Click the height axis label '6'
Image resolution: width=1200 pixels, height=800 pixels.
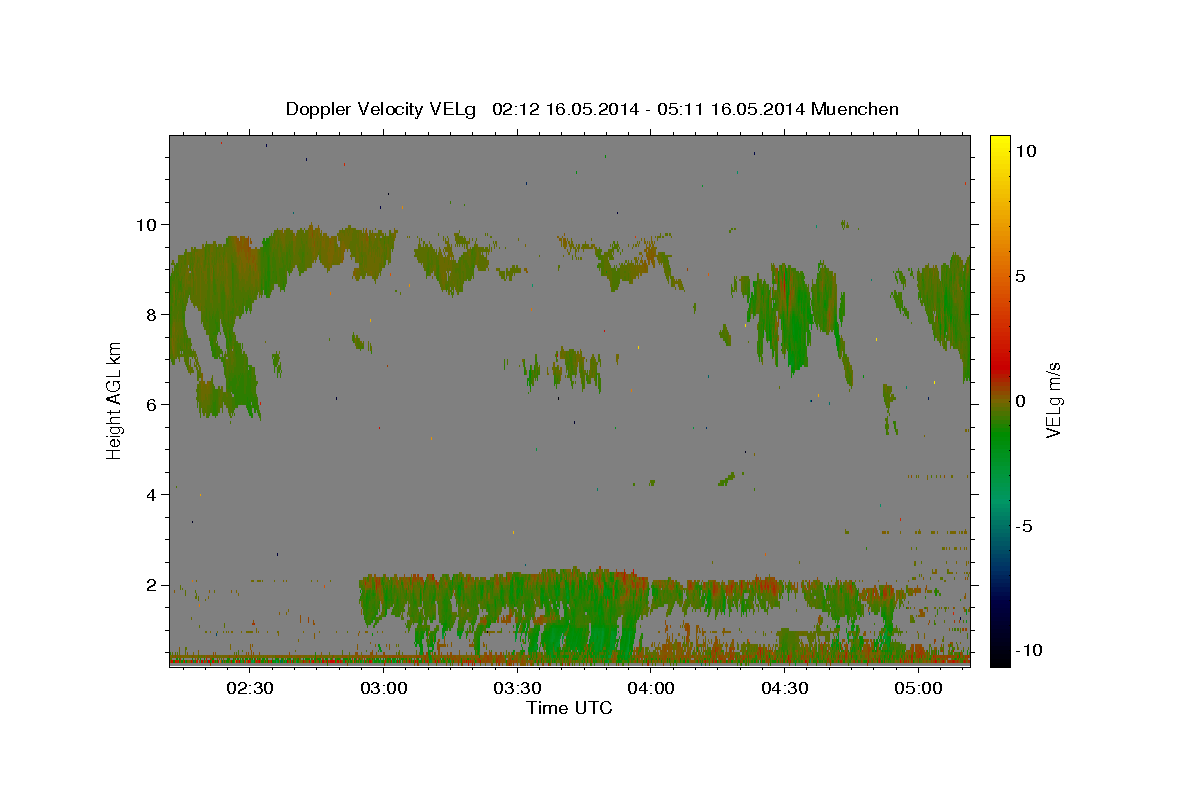151,404
